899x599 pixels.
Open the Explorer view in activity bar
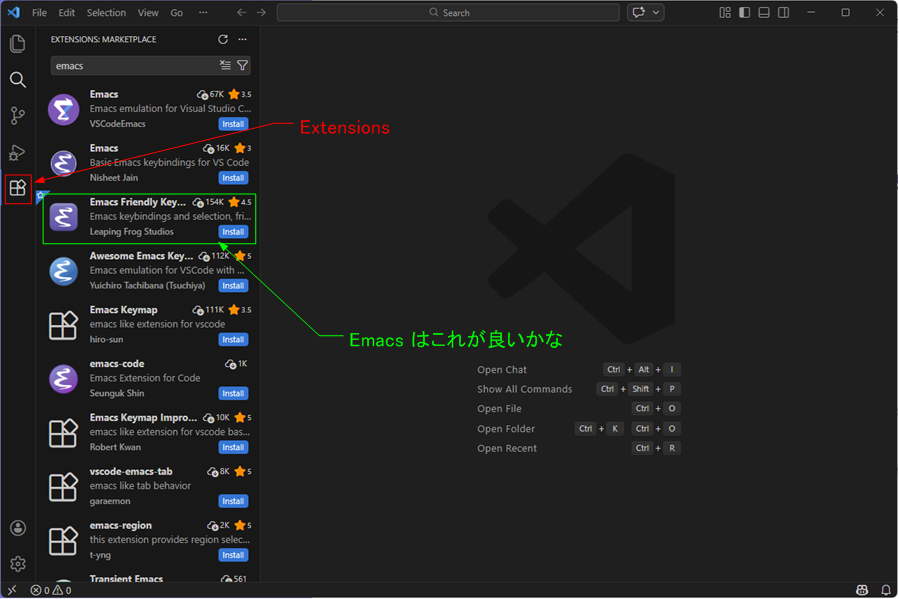pyautogui.click(x=17, y=44)
